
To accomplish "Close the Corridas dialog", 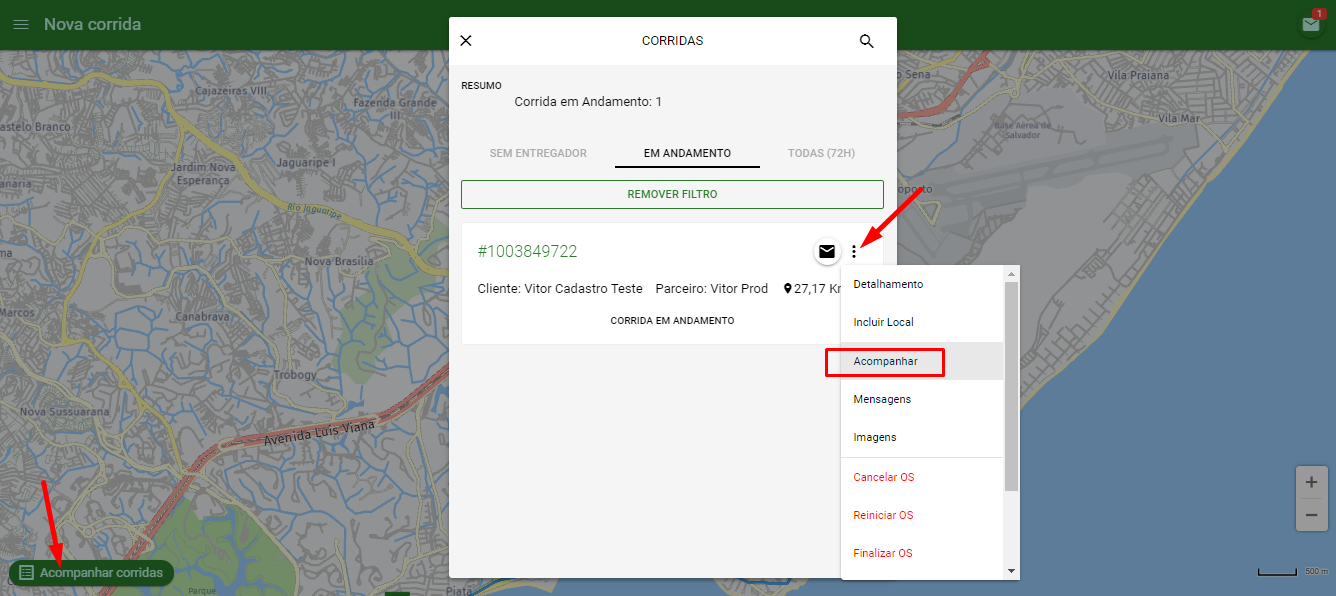I will pos(466,41).
